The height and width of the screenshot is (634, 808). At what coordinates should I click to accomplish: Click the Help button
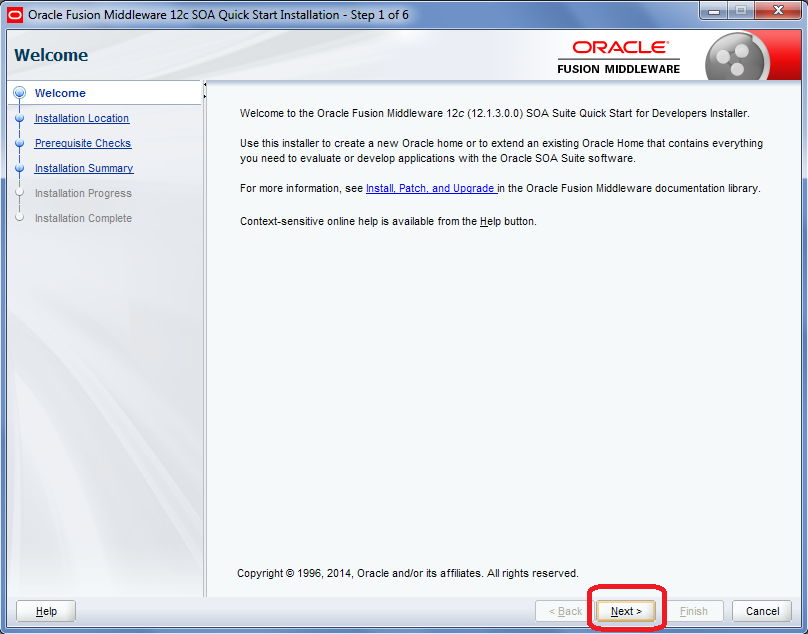coord(45,611)
